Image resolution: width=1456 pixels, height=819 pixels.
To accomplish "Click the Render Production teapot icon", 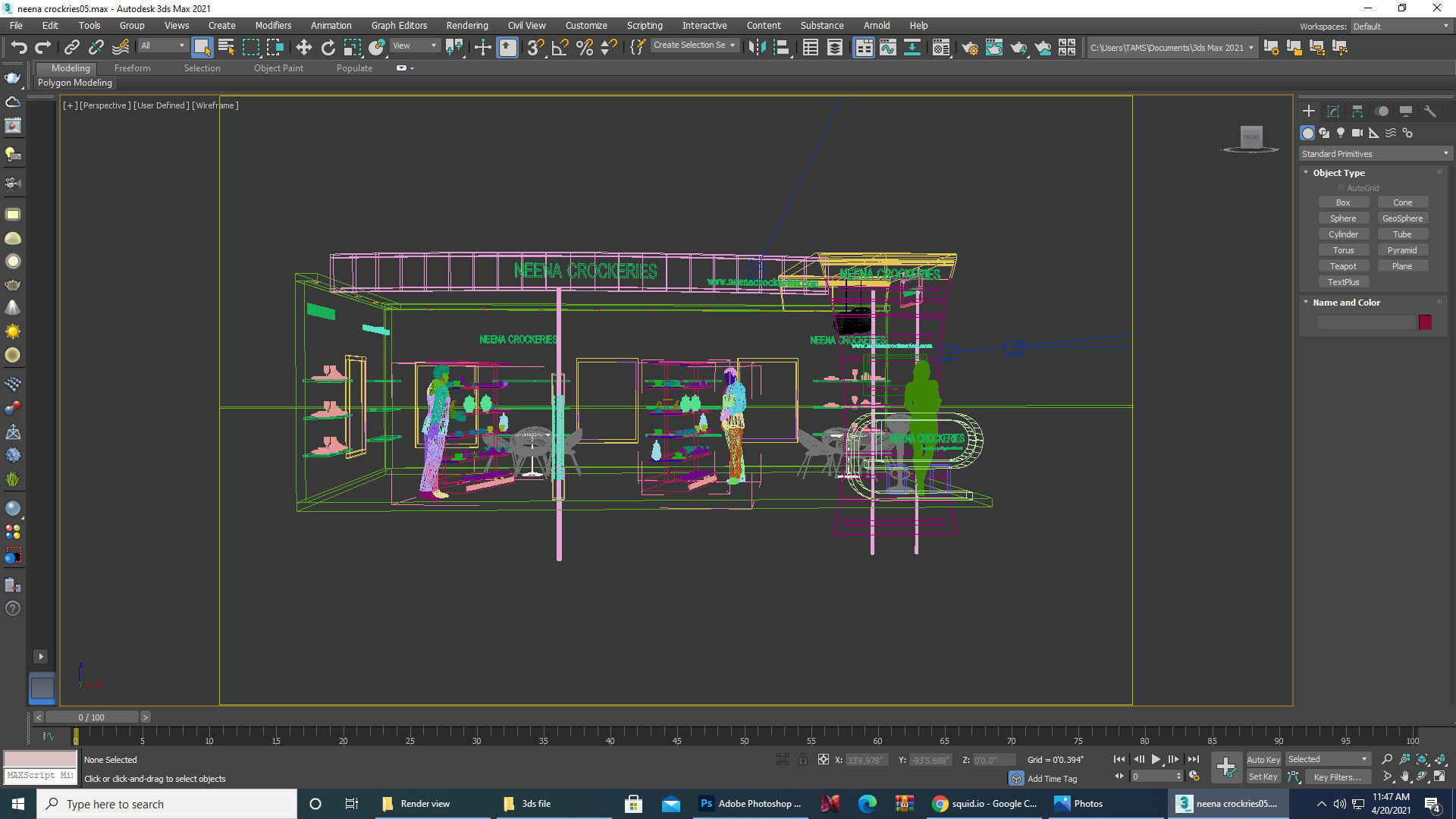I will pos(1018,47).
